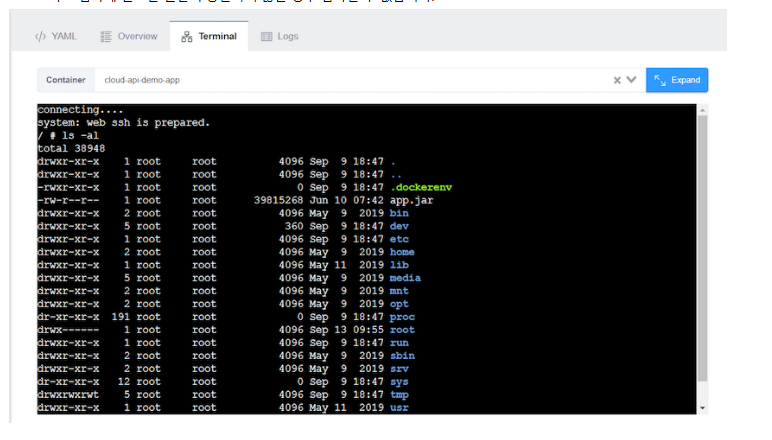The image size is (772, 440).
Task: Click the YAML code brackets icon
Action: (x=40, y=36)
